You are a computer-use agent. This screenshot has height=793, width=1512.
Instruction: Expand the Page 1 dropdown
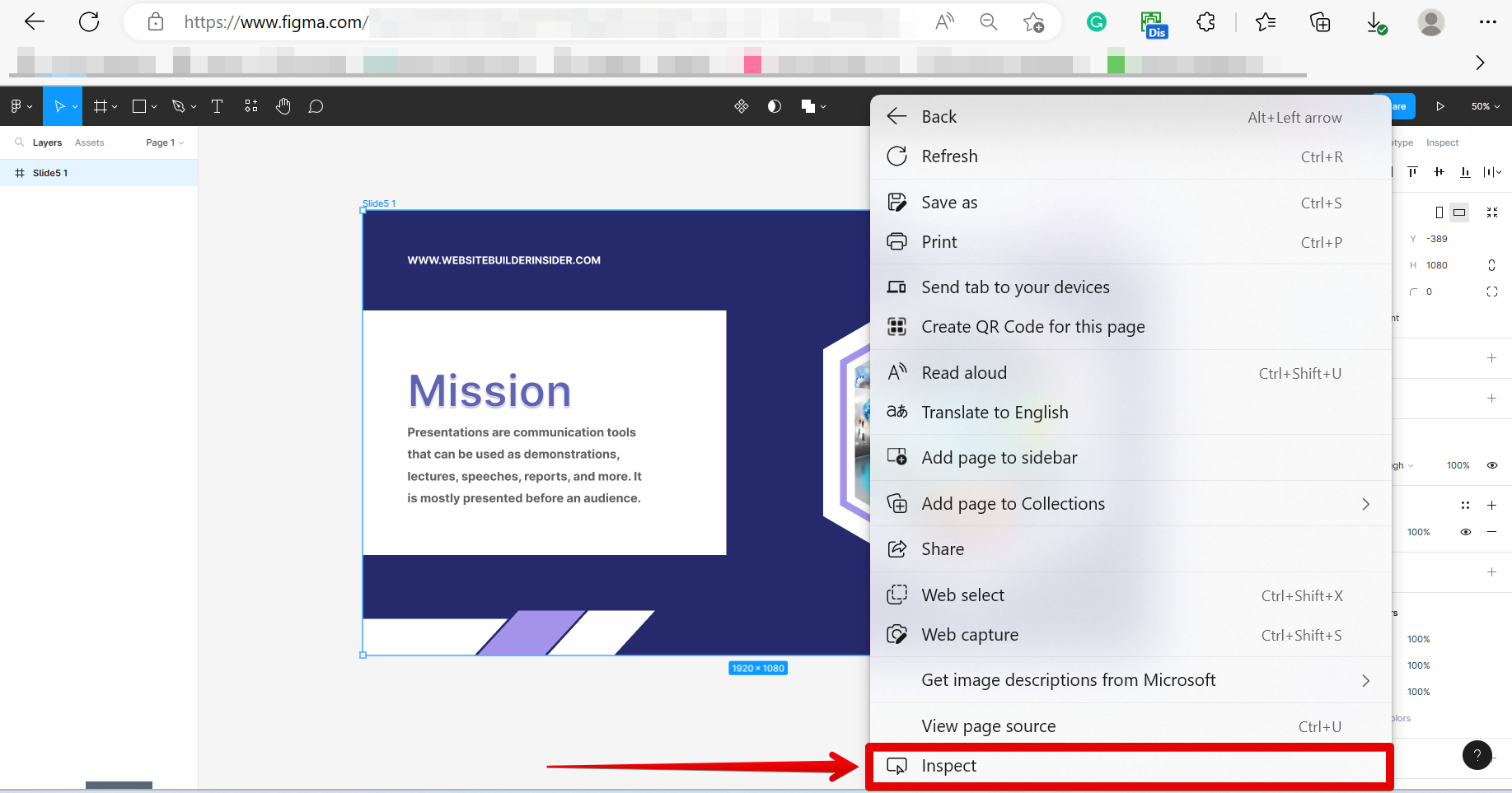(165, 142)
